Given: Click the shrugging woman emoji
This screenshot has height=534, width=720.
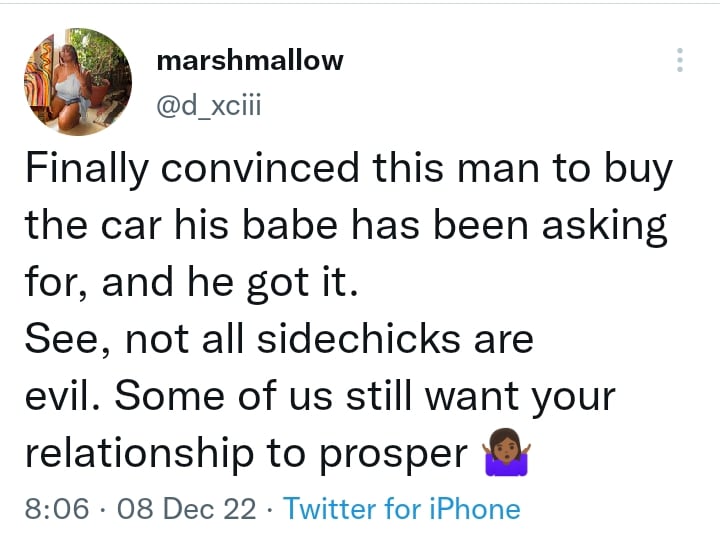Looking at the screenshot, I should (506, 453).
